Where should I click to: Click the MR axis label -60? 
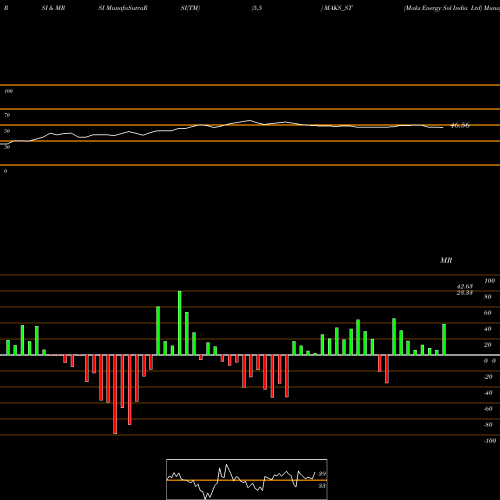(488, 409)
